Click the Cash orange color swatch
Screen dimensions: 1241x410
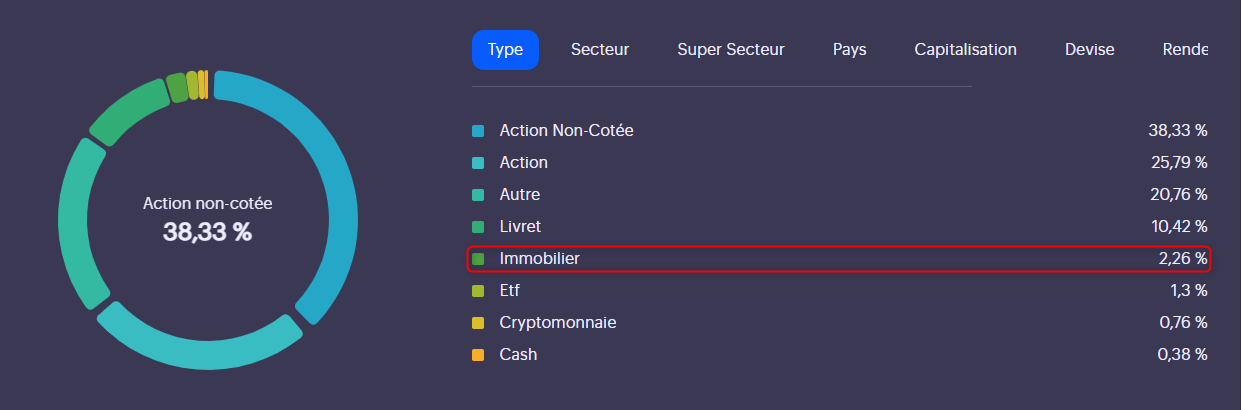[x=478, y=355]
